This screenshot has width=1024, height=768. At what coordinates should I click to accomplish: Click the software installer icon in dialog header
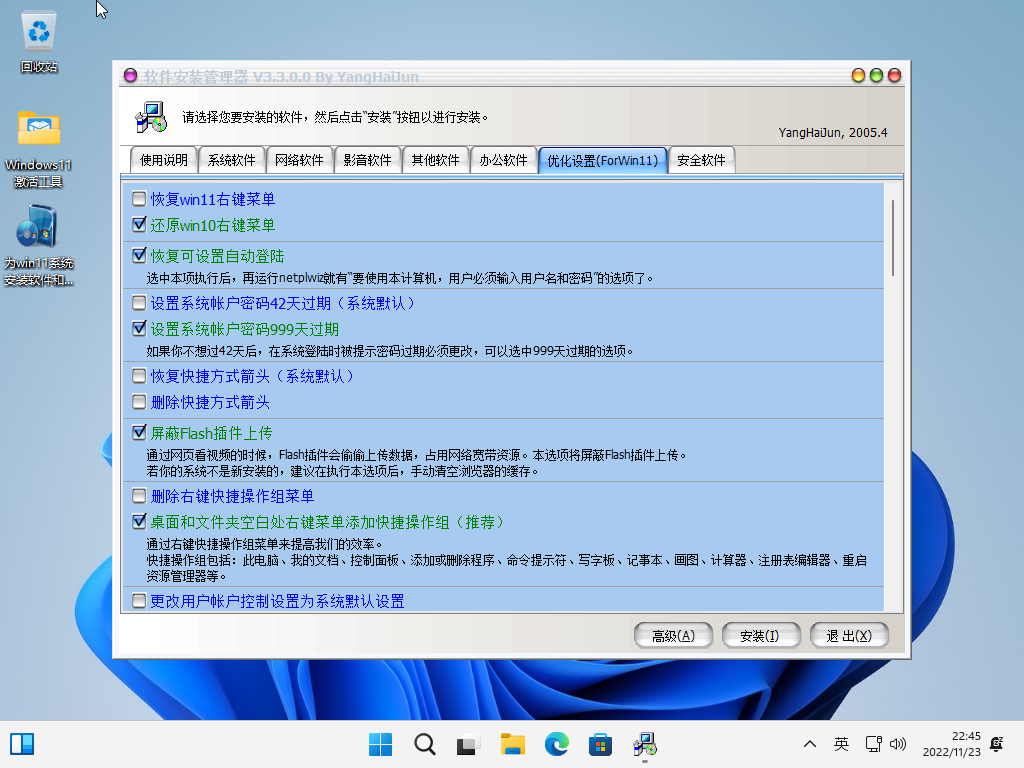pos(151,116)
